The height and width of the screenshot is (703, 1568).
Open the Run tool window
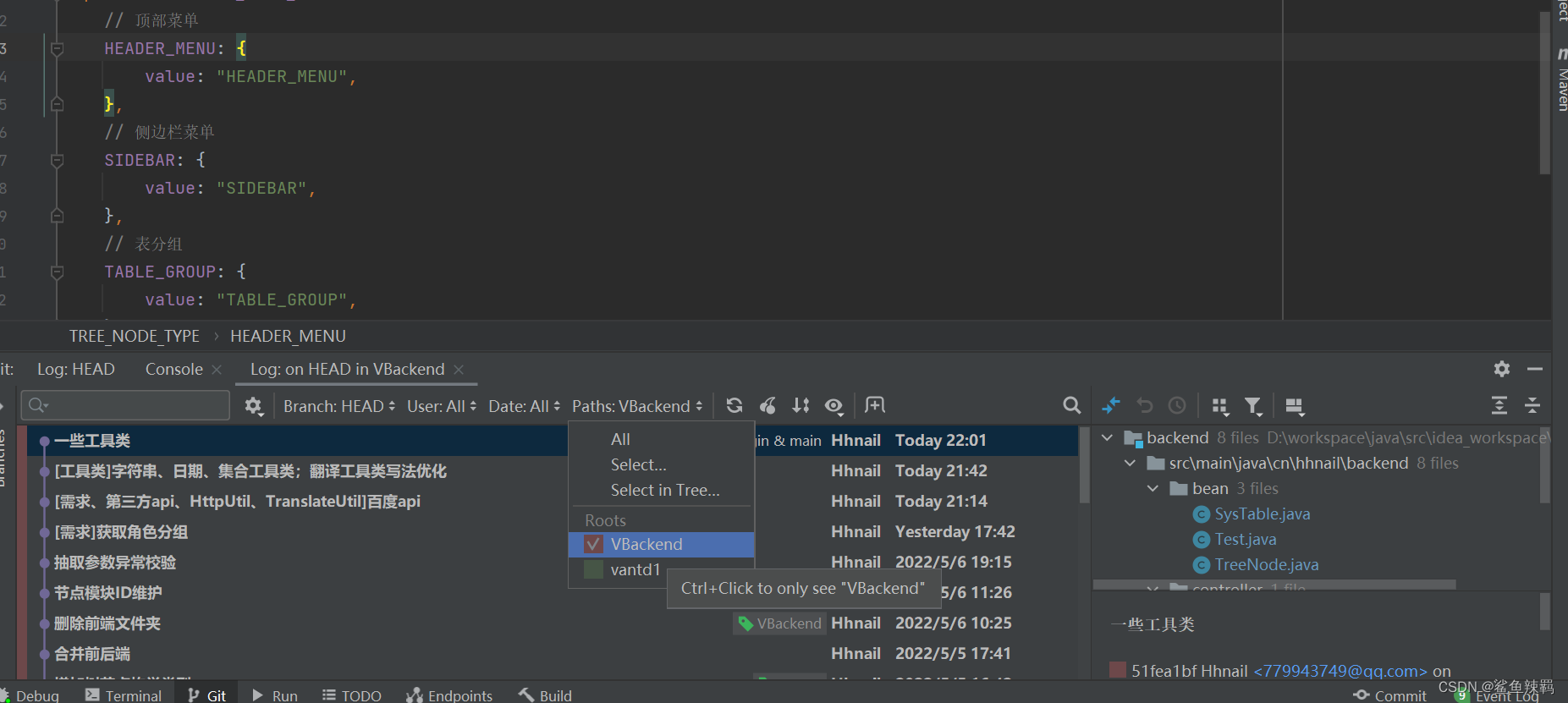pos(275,695)
